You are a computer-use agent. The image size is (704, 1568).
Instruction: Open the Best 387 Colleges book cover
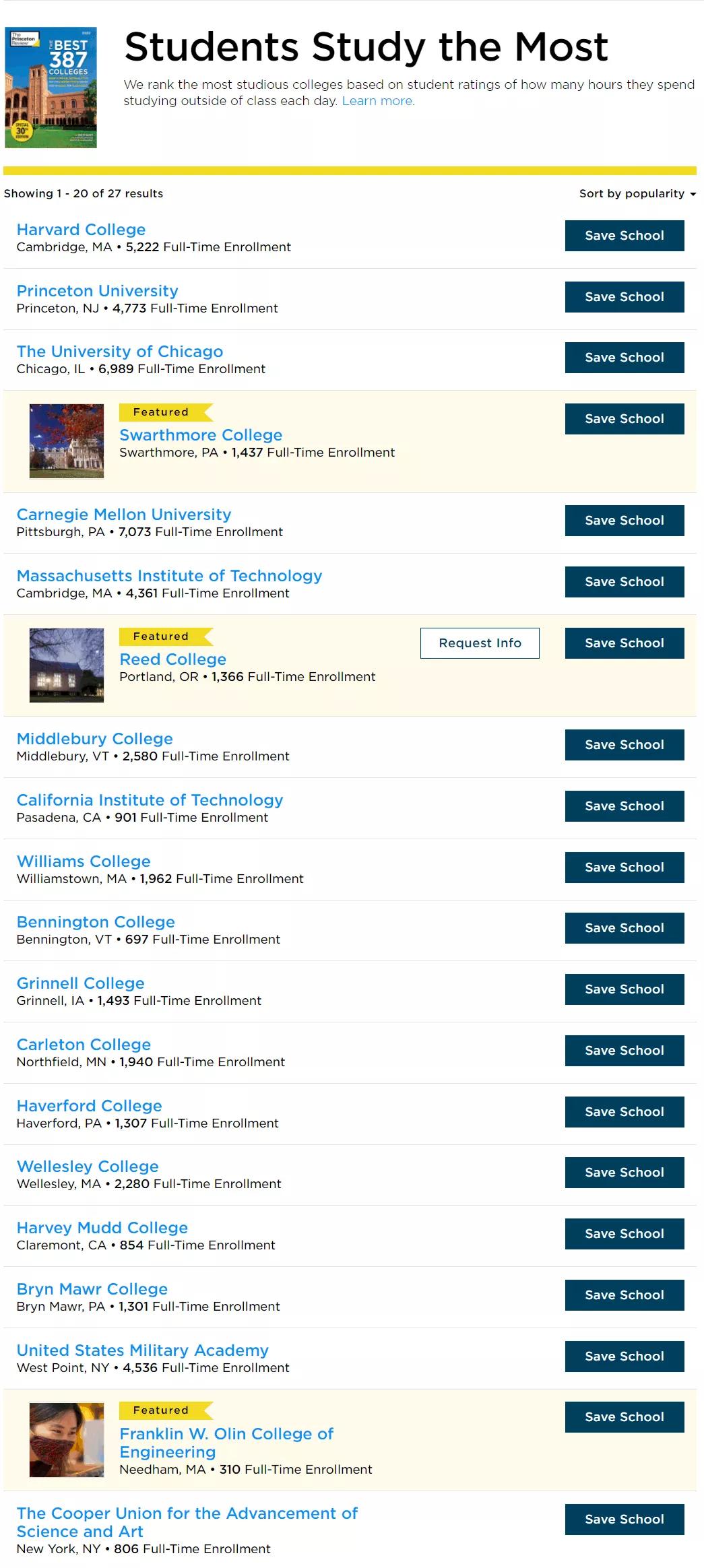click(51, 88)
